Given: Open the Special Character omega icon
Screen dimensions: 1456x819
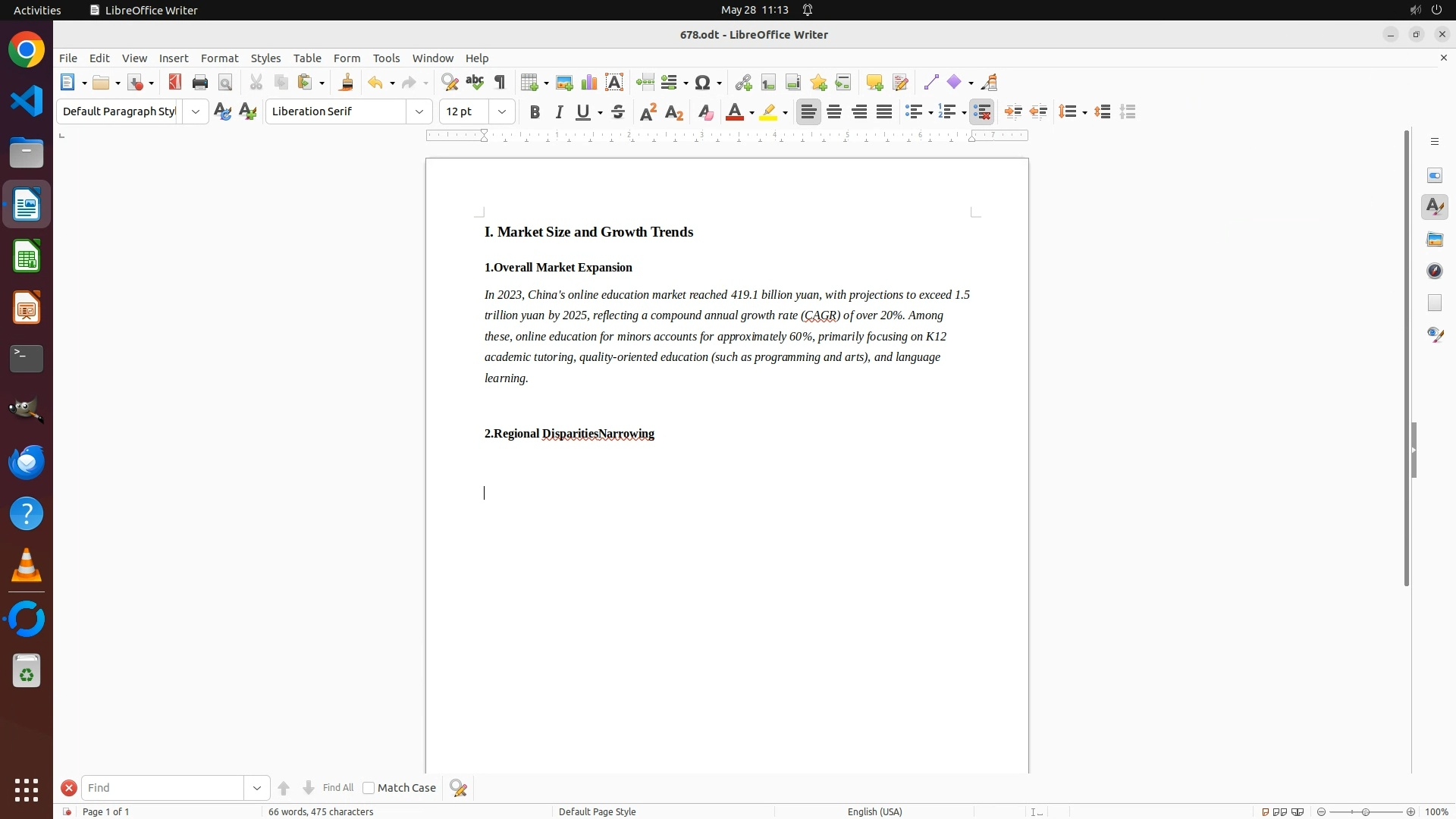Looking at the screenshot, I should 703,83.
